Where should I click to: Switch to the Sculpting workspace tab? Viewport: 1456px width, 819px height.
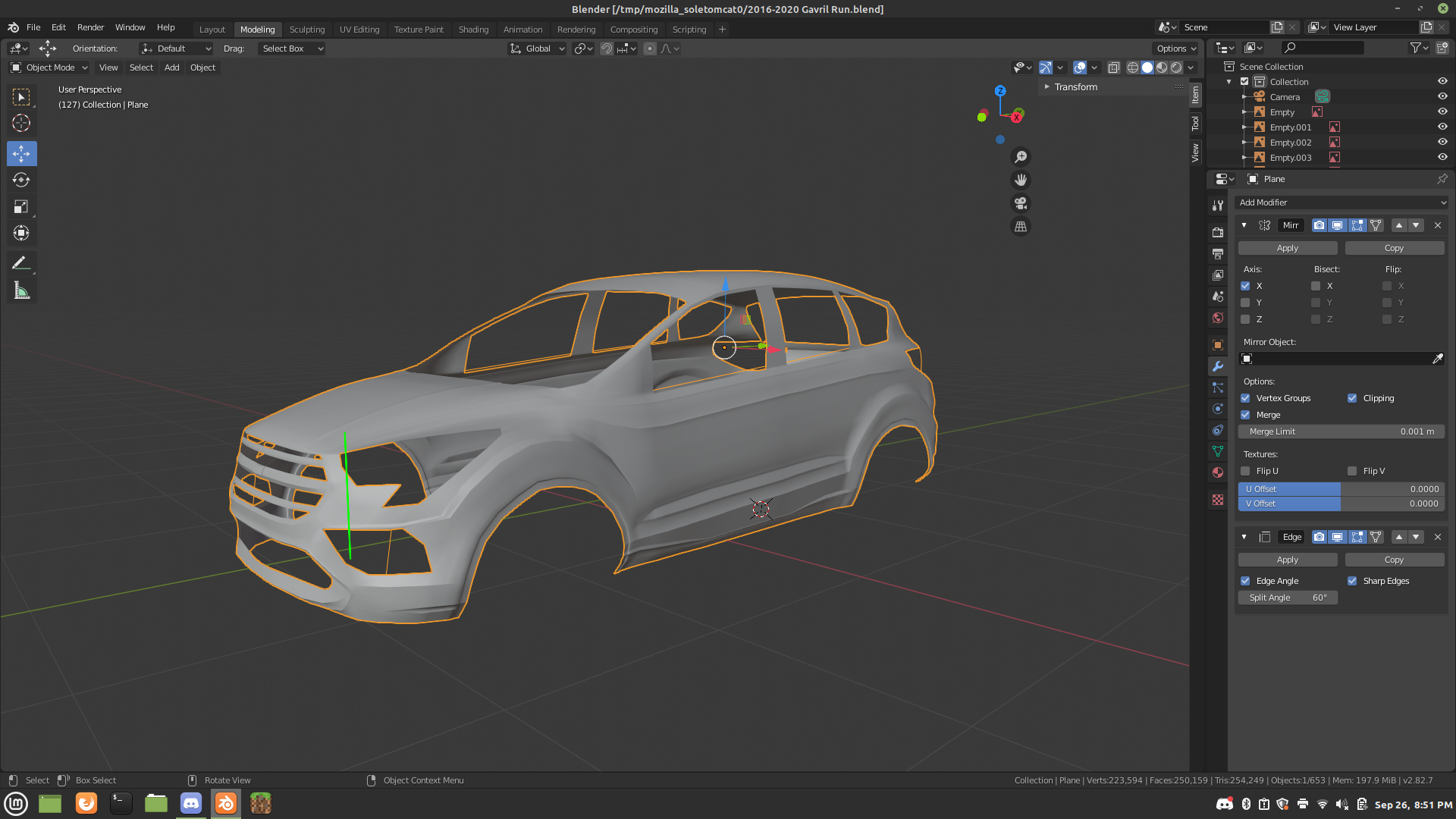click(307, 30)
